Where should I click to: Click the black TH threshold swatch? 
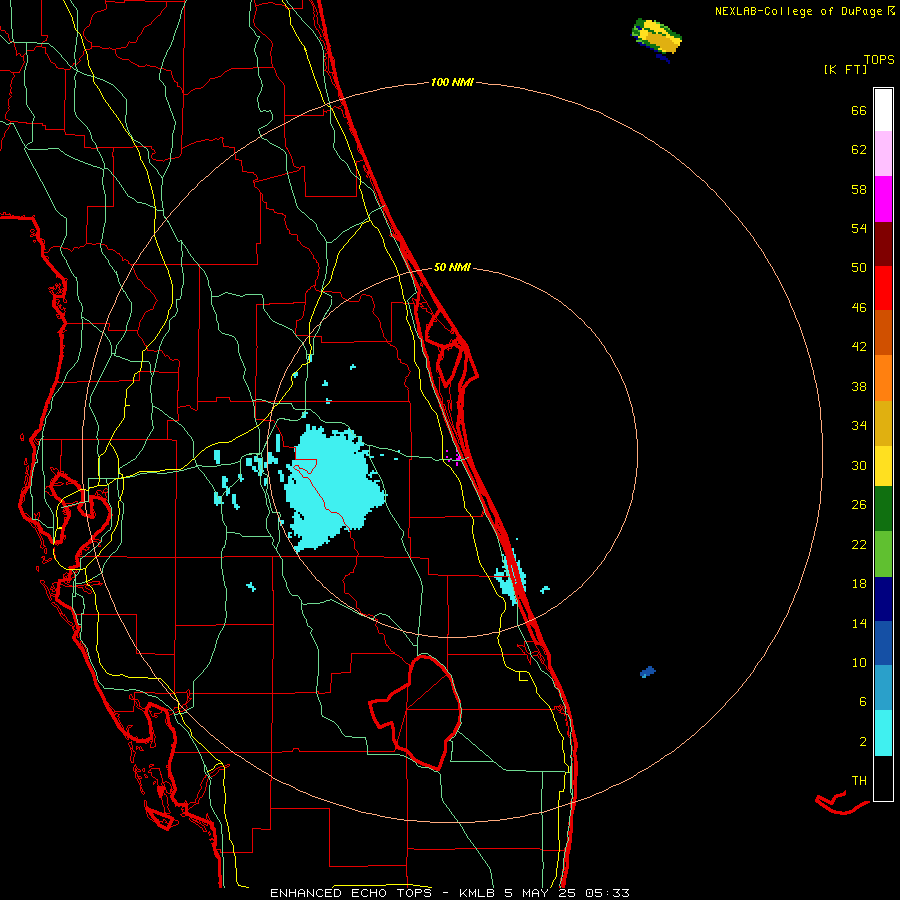pos(883,778)
